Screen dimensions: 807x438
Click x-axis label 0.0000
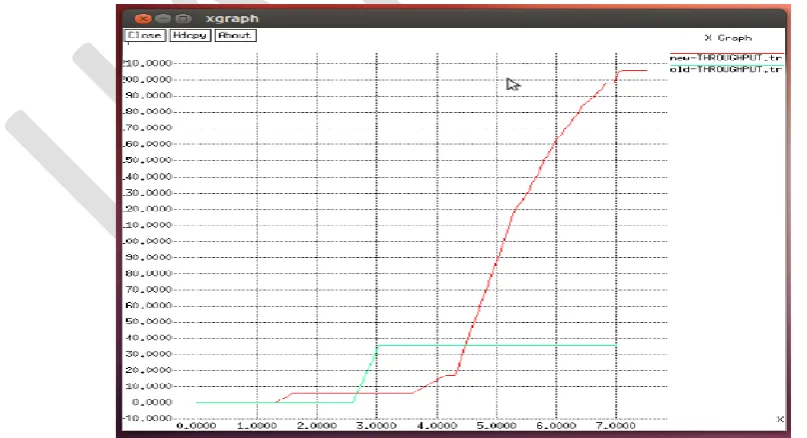click(x=197, y=426)
